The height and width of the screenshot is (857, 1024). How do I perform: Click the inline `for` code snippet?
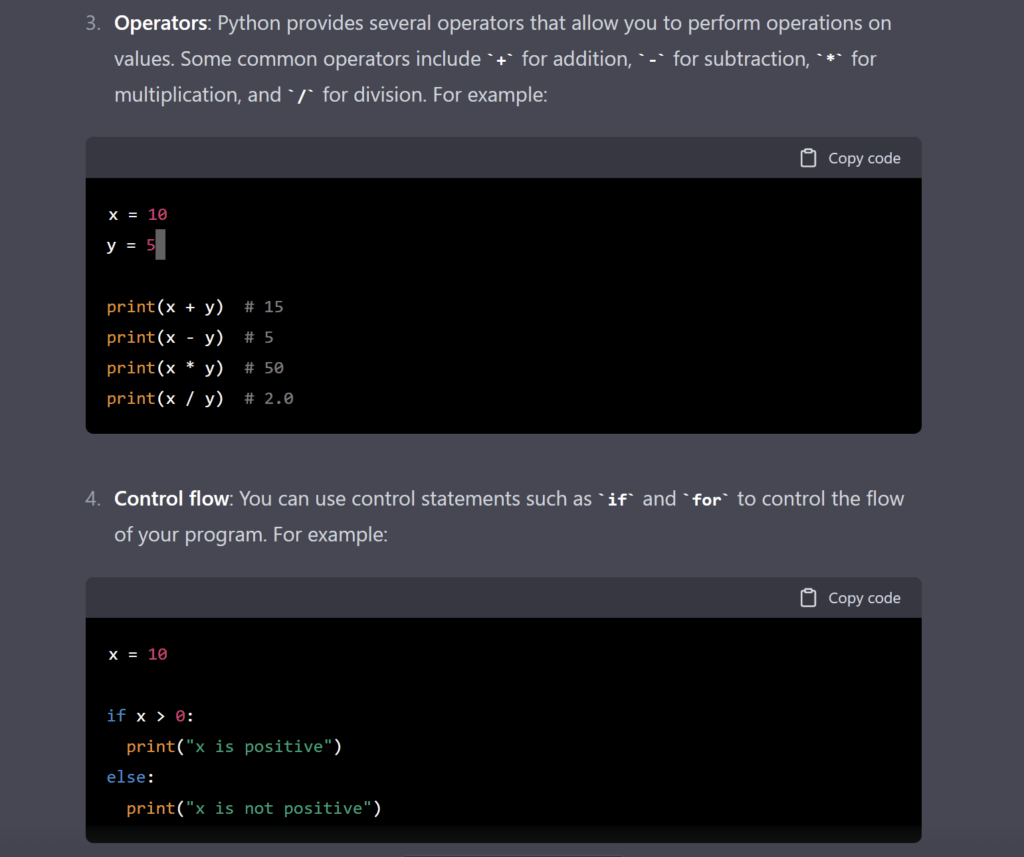(x=707, y=499)
